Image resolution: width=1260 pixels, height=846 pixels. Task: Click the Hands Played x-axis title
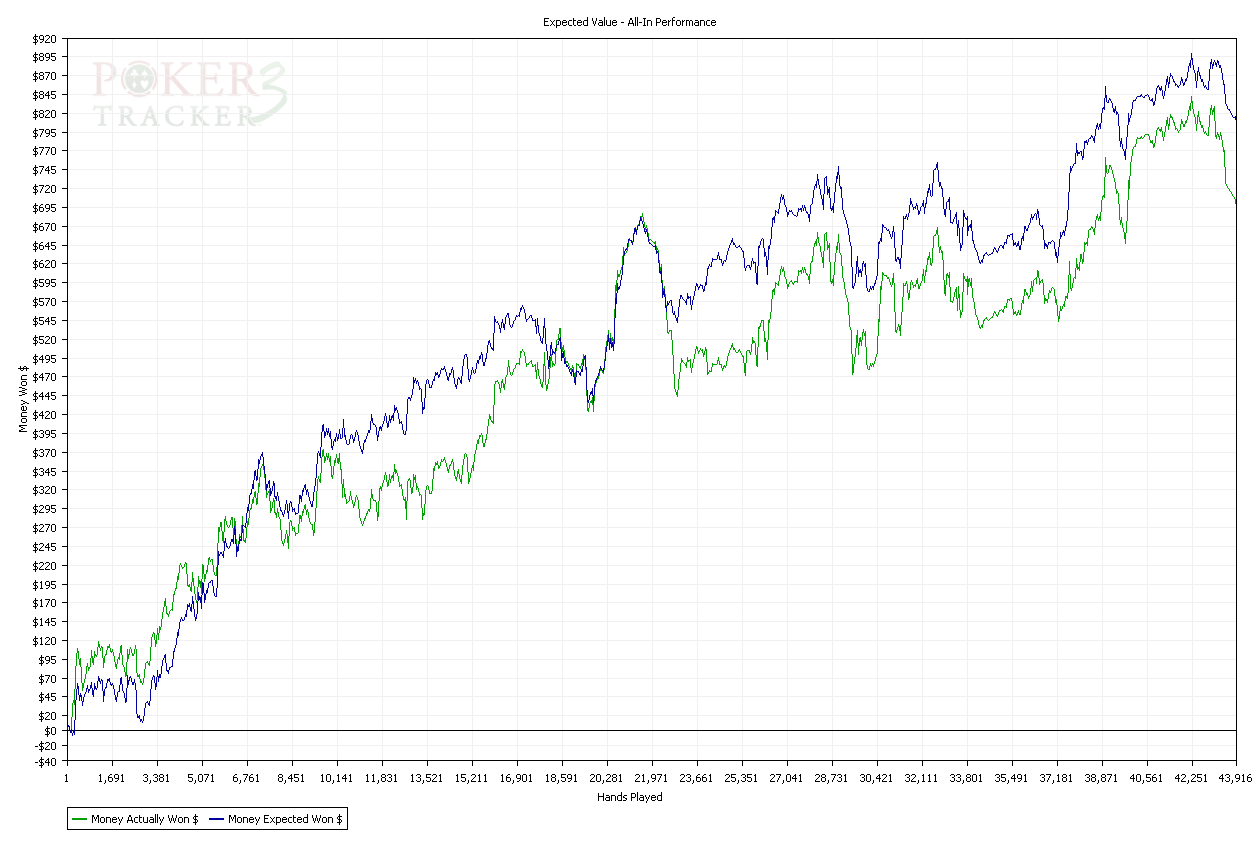click(x=629, y=797)
